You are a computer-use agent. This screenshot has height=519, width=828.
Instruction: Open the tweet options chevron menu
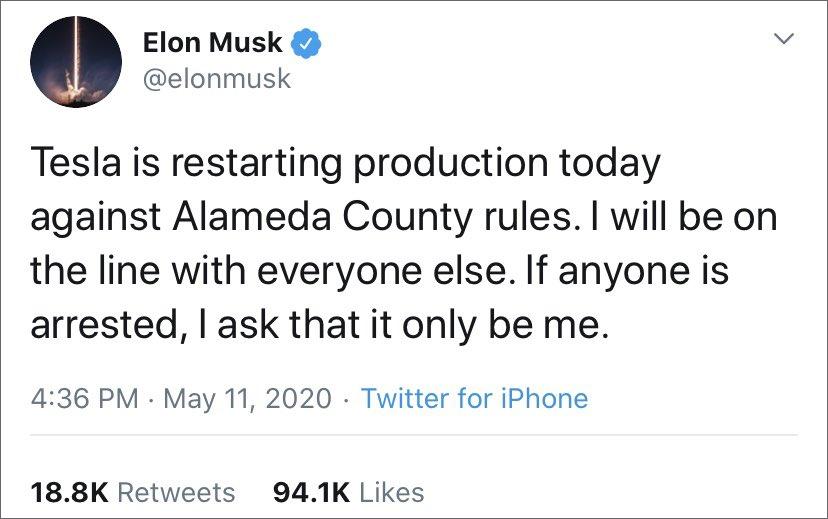click(785, 39)
